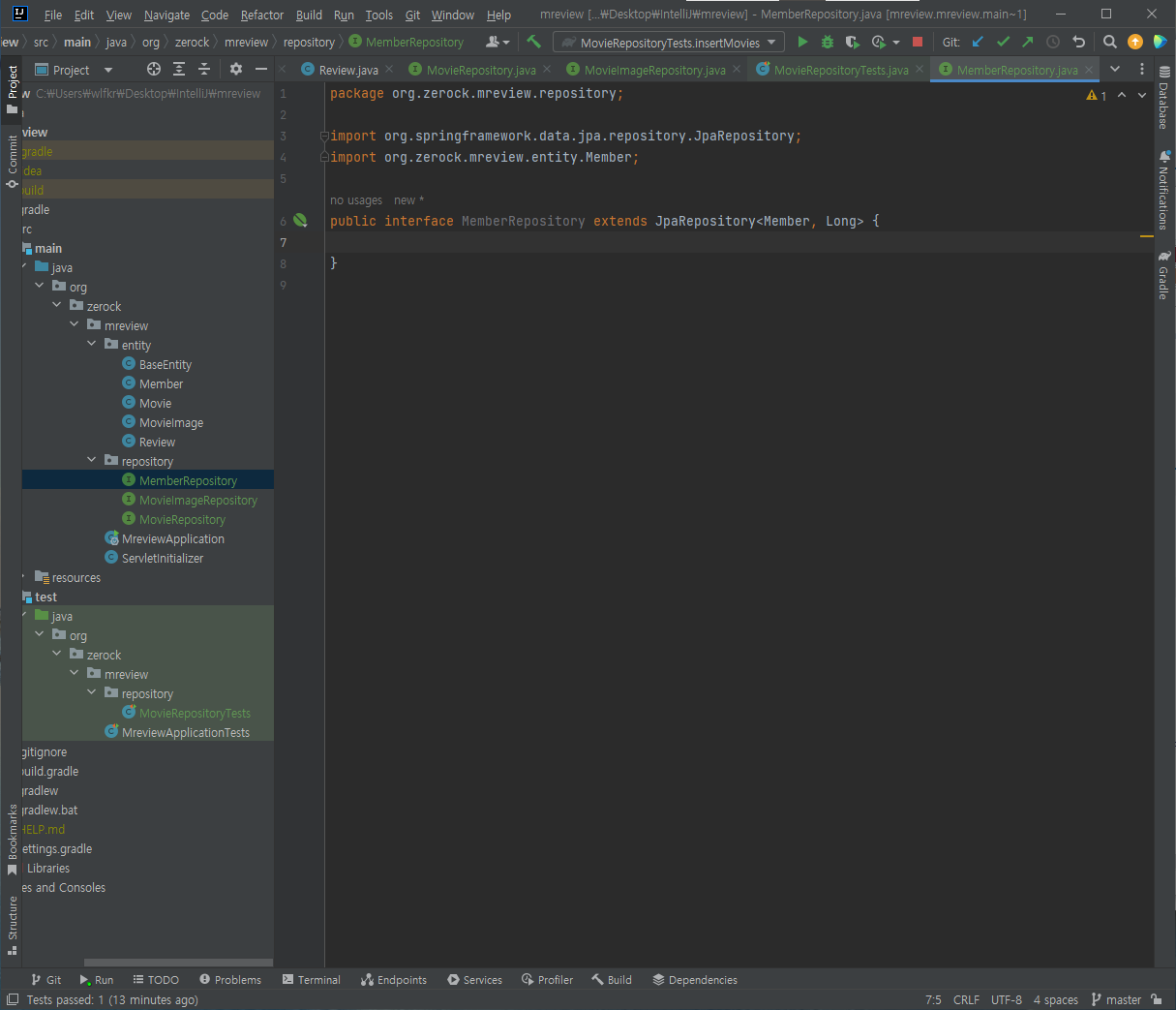Toggle the Commit tool window stripe button

click(x=12, y=162)
